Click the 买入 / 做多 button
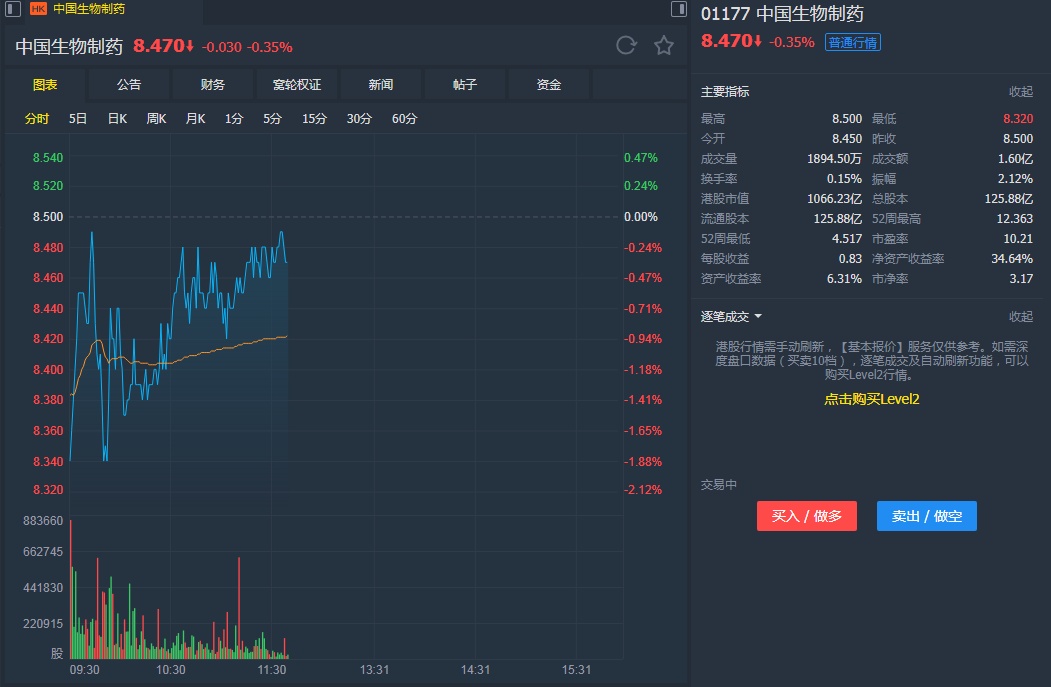The height and width of the screenshot is (687, 1051). coord(806,516)
